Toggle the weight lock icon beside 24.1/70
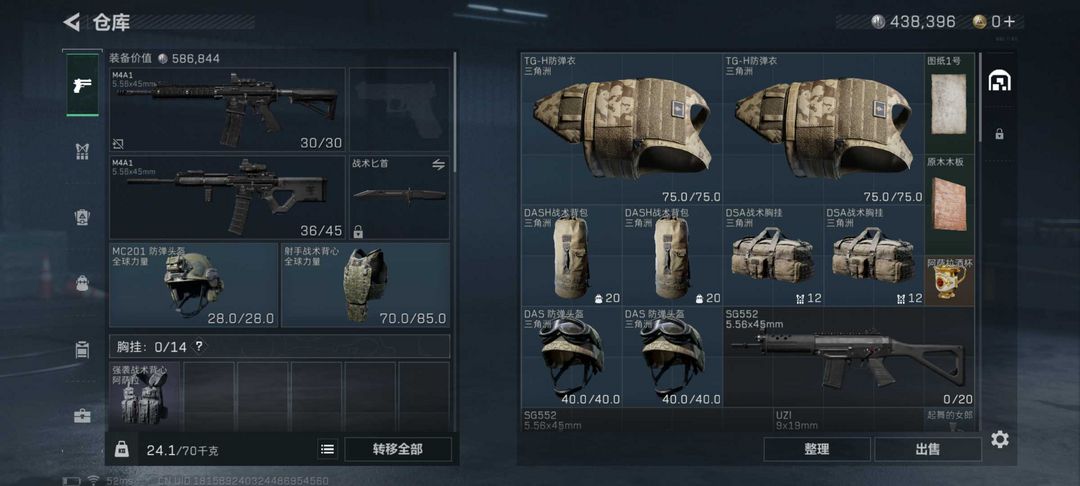Image resolution: width=1080 pixels, height=486 pixels. pyautogui.click(x=121, y=450)
